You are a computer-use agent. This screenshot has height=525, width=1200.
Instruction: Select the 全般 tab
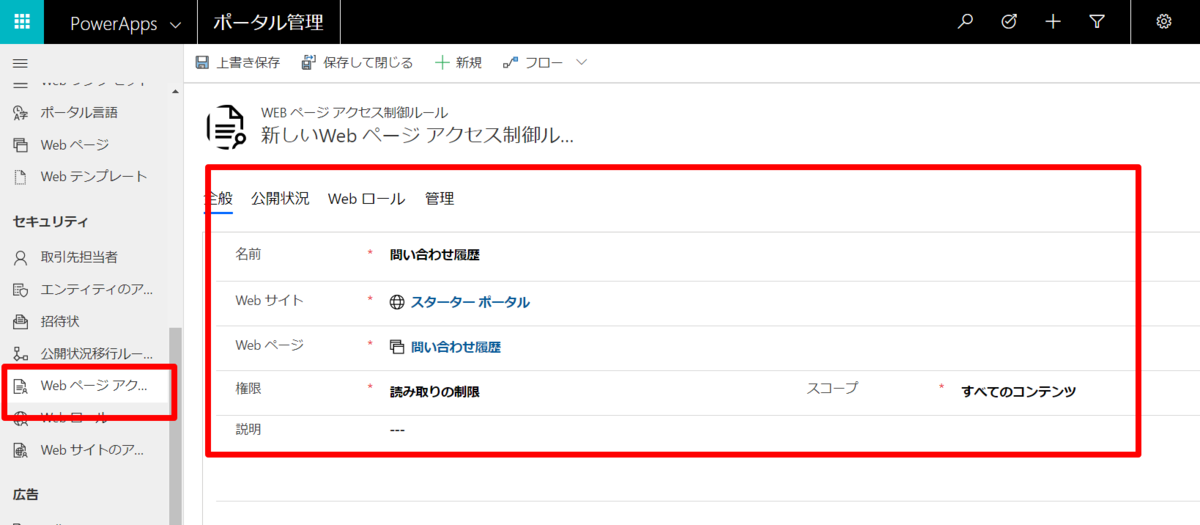[x=218, y=198]
